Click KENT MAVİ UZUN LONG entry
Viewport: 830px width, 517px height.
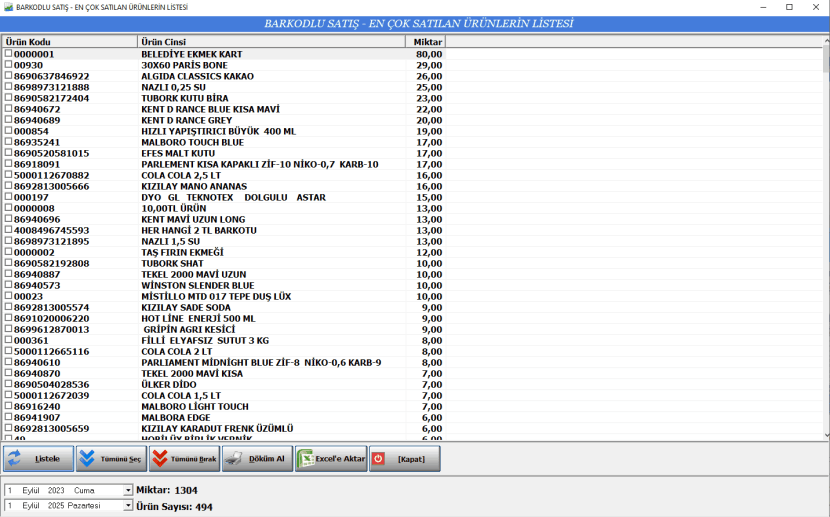[x=193, y=219]
